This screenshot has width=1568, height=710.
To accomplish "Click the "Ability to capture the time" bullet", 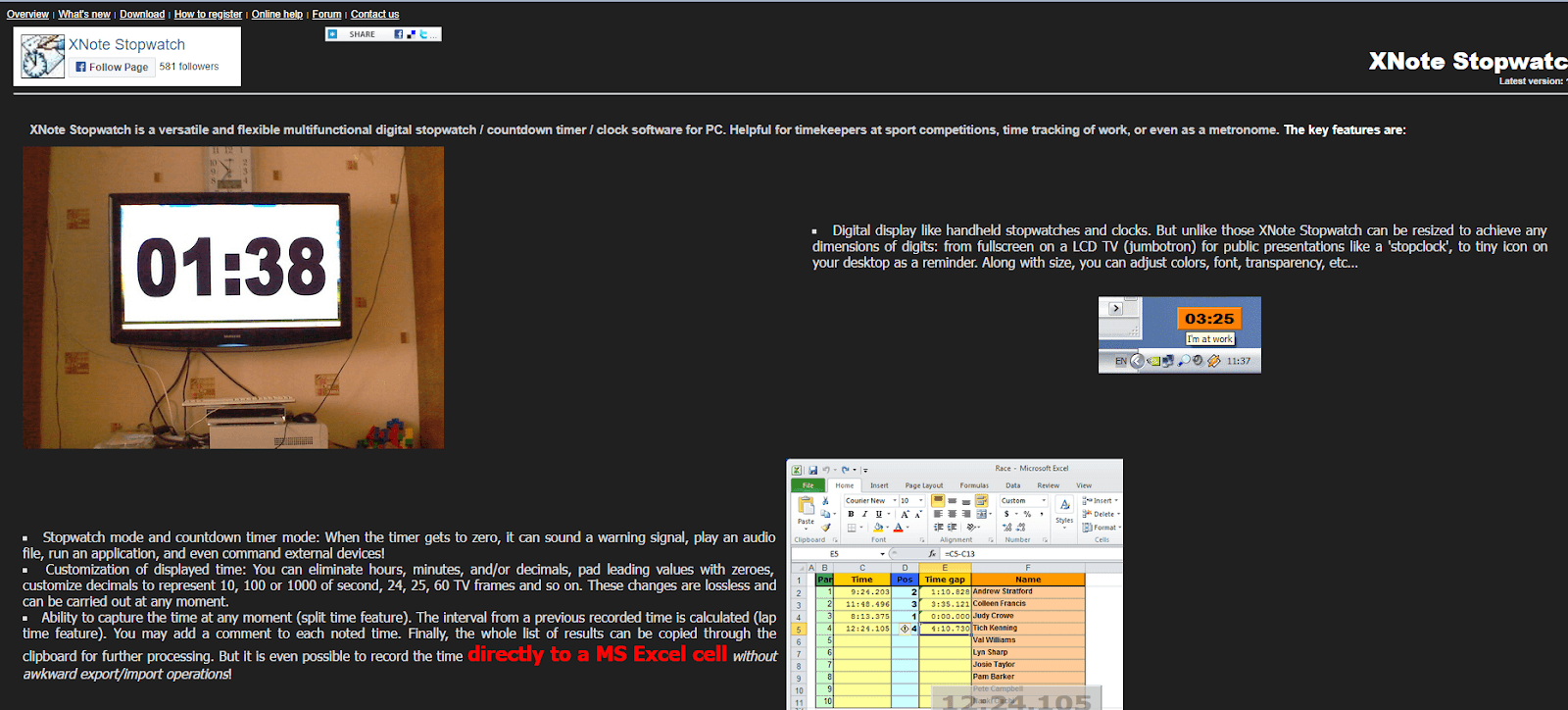I will (400, 645).
